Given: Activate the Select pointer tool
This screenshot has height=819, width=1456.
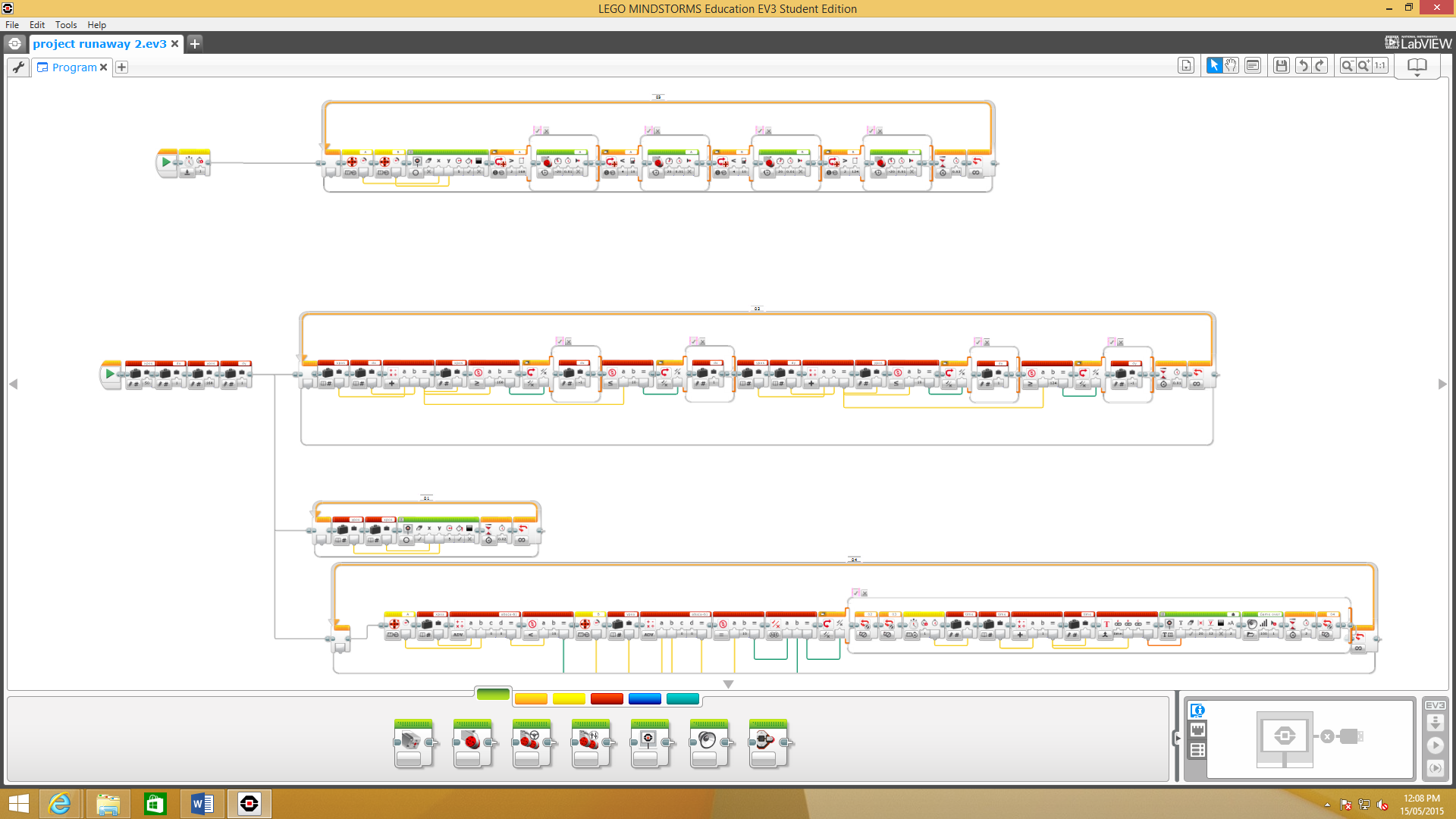Looking at the screenshot, I should [1214, 66].
